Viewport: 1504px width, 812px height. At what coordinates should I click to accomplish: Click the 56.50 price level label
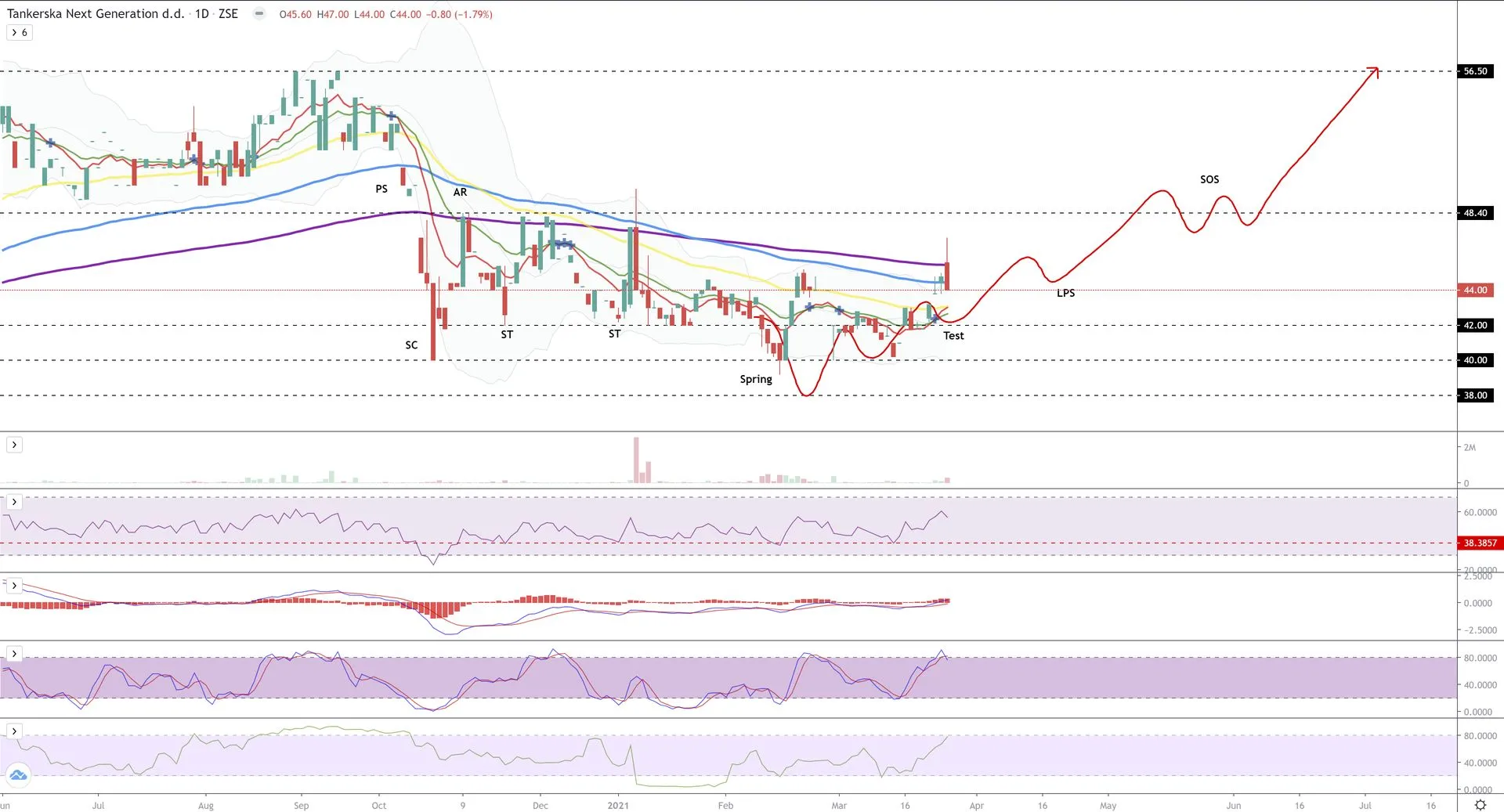pos(1475,71)
